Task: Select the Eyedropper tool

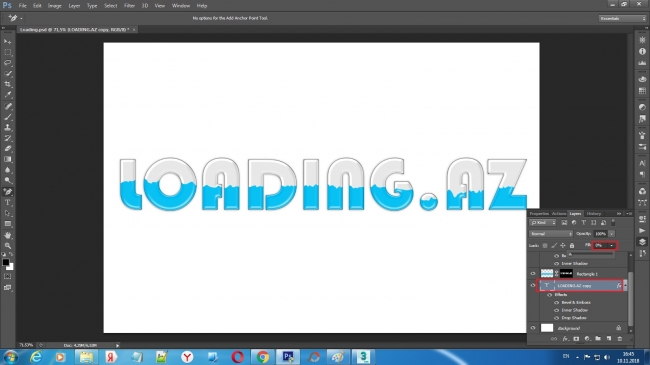Action: tap(8, 95)
